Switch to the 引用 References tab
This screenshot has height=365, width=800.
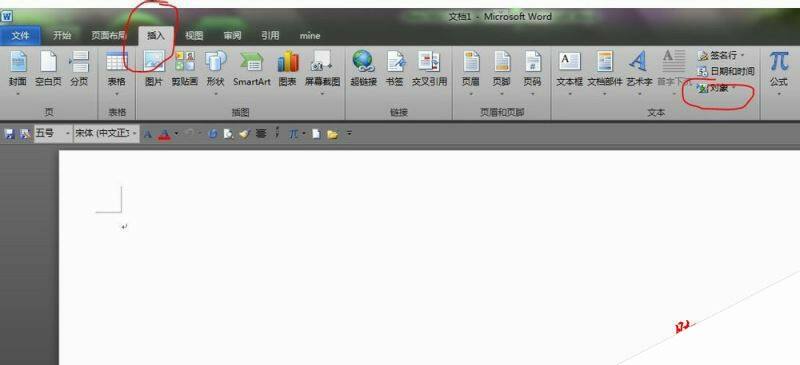(x=270, y=36)
